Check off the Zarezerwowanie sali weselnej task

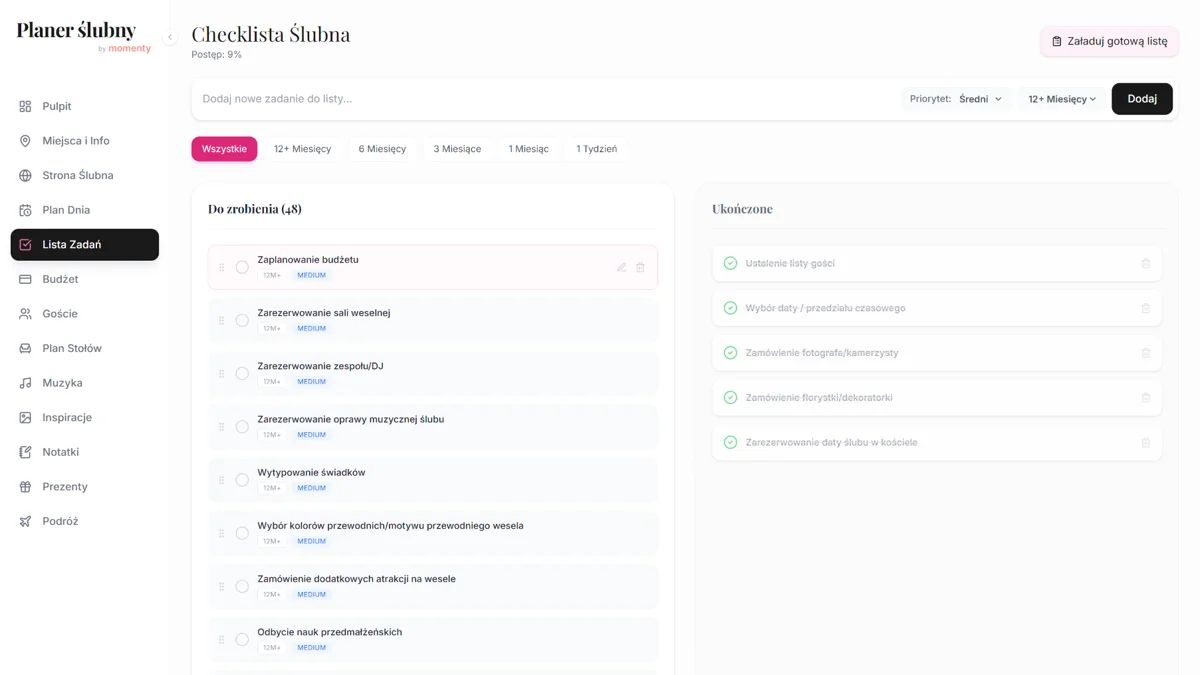[242, 320]
